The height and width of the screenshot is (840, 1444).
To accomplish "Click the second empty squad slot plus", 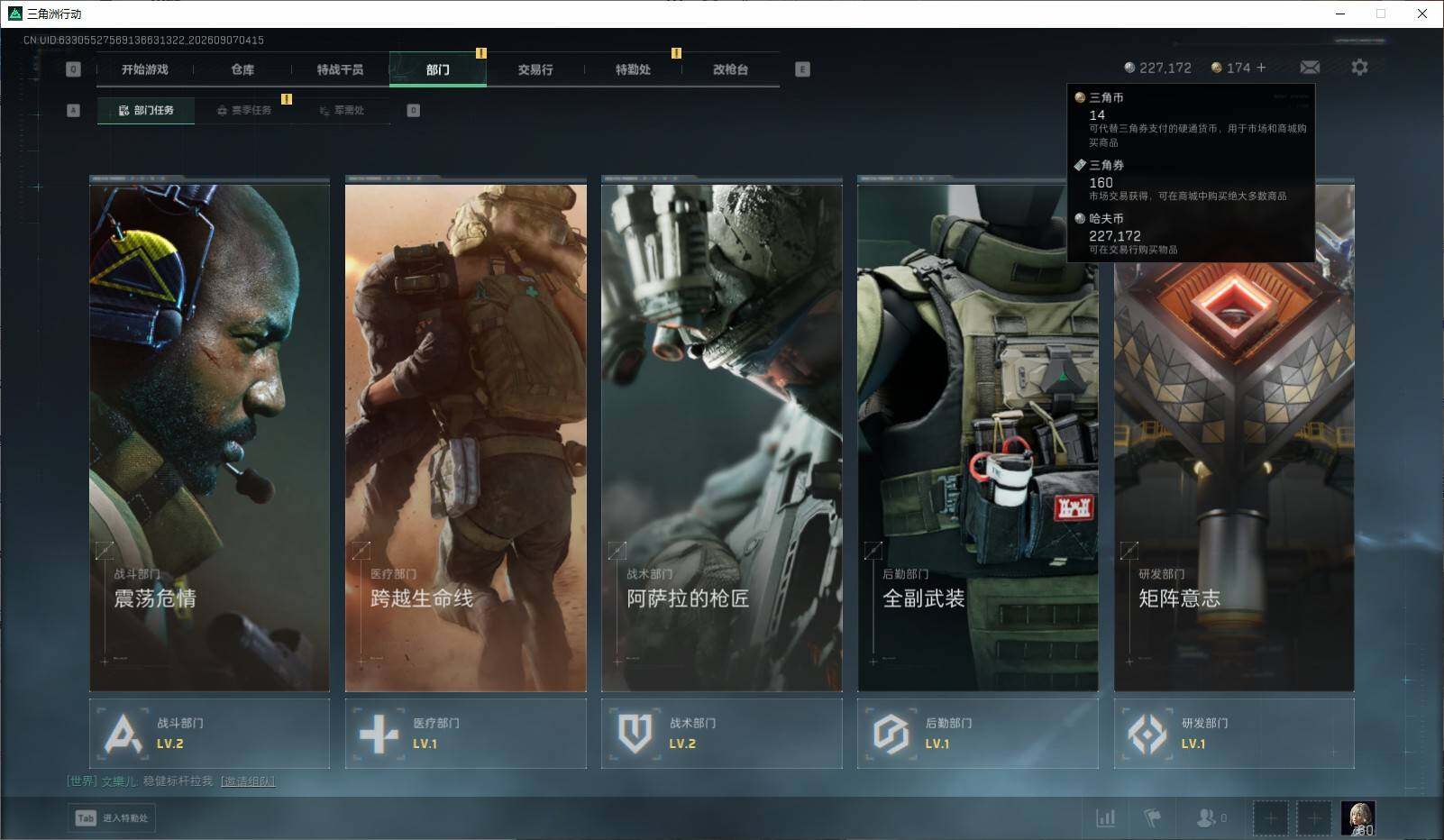I will click(x=1313, y=818).
